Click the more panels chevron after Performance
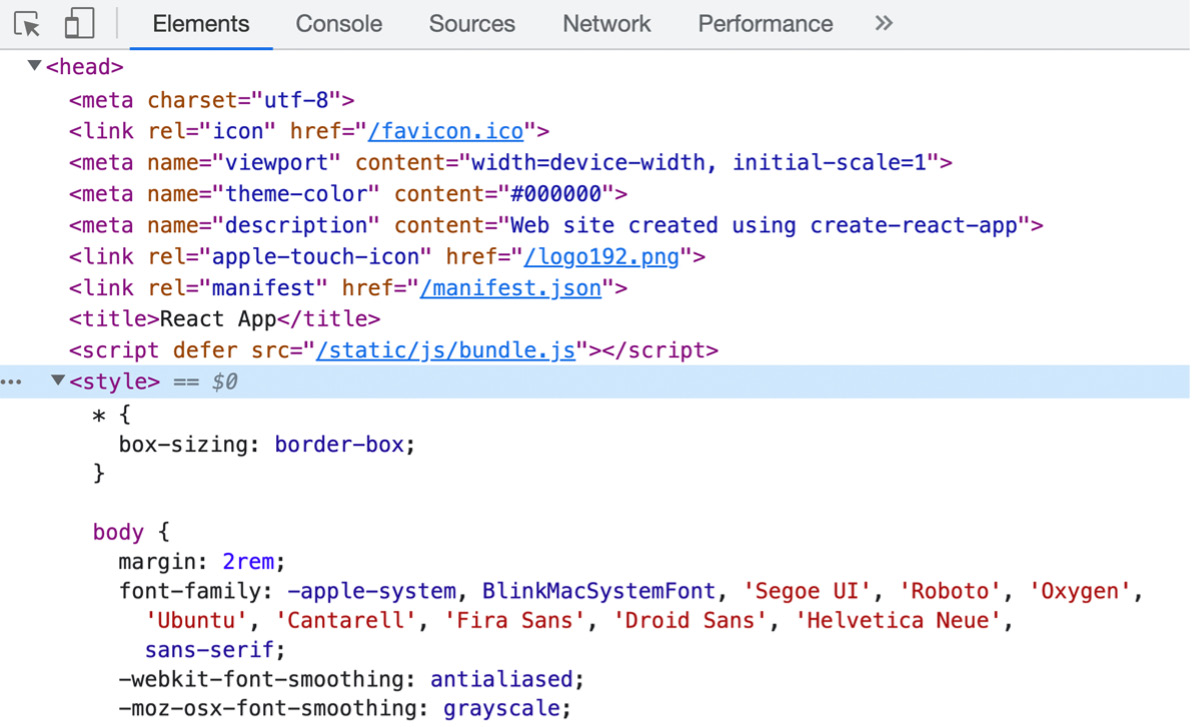Screen dimensions: 1194x727 click(883, 23)
